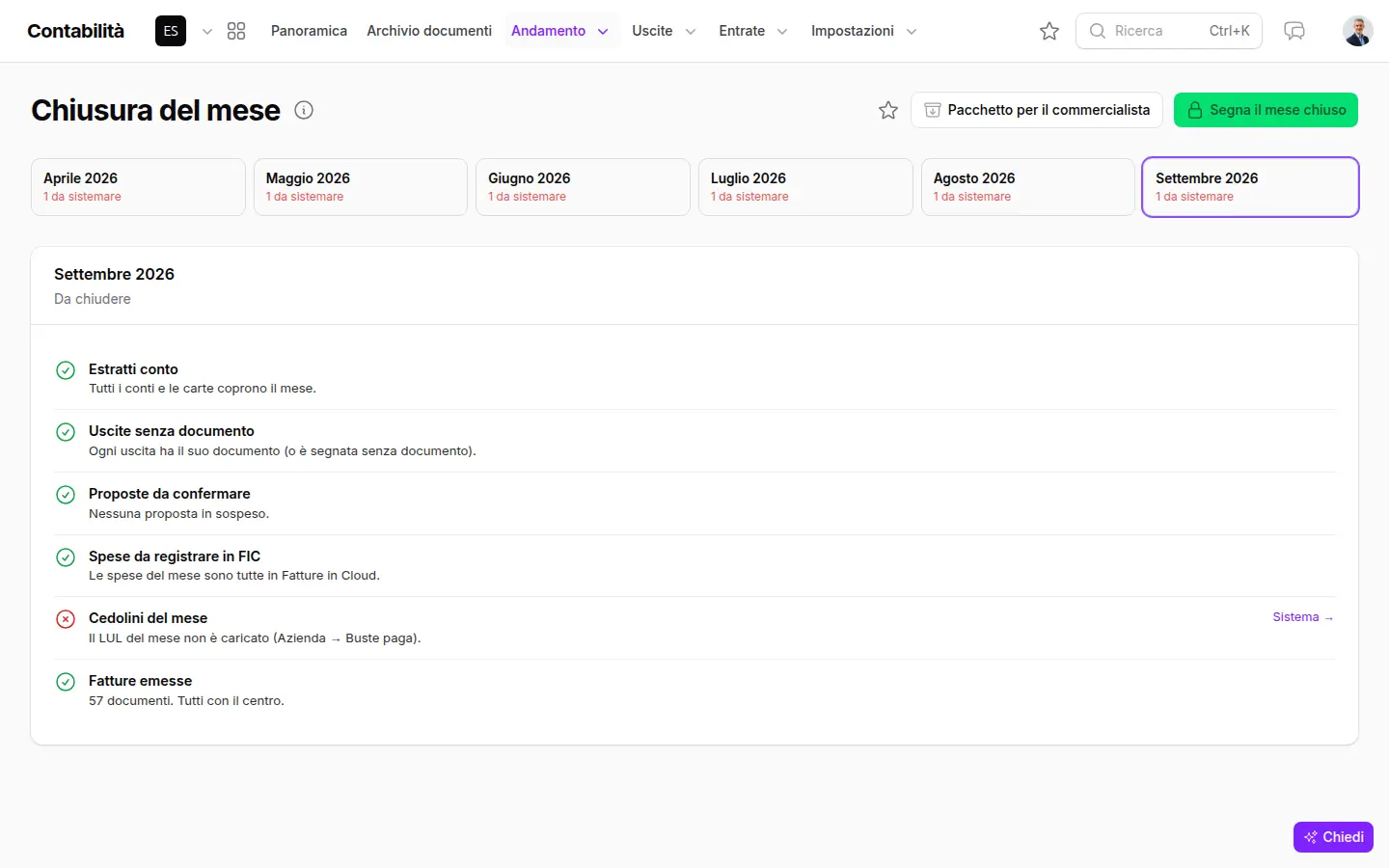Screen dimensions: 1389x868
Task: Switch to the Luglio 2026 tab
Action: tap(805, 187)
